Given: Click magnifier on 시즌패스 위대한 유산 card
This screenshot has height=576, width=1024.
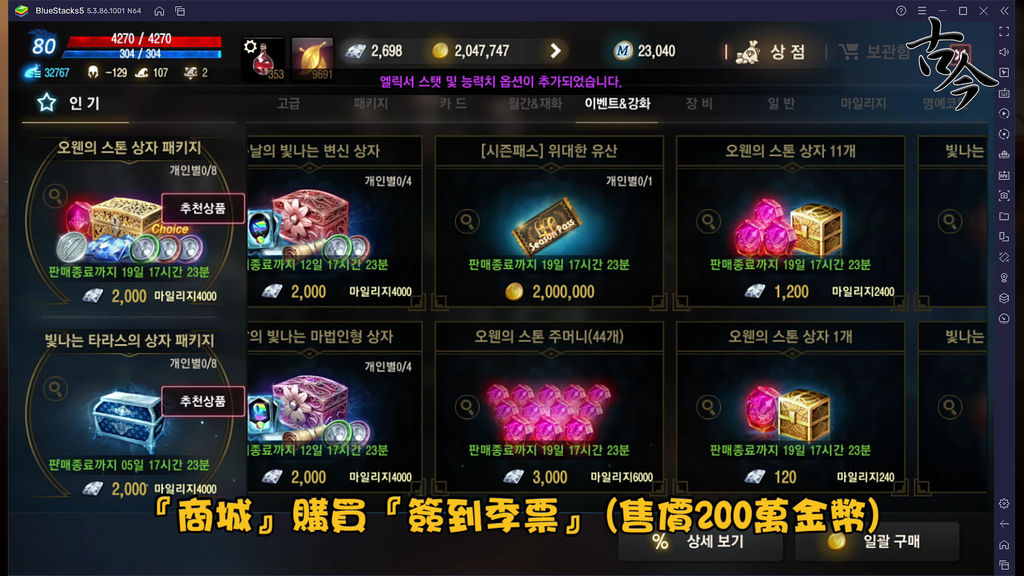Looking at the screenshot, I should click(x=467, y=221).
